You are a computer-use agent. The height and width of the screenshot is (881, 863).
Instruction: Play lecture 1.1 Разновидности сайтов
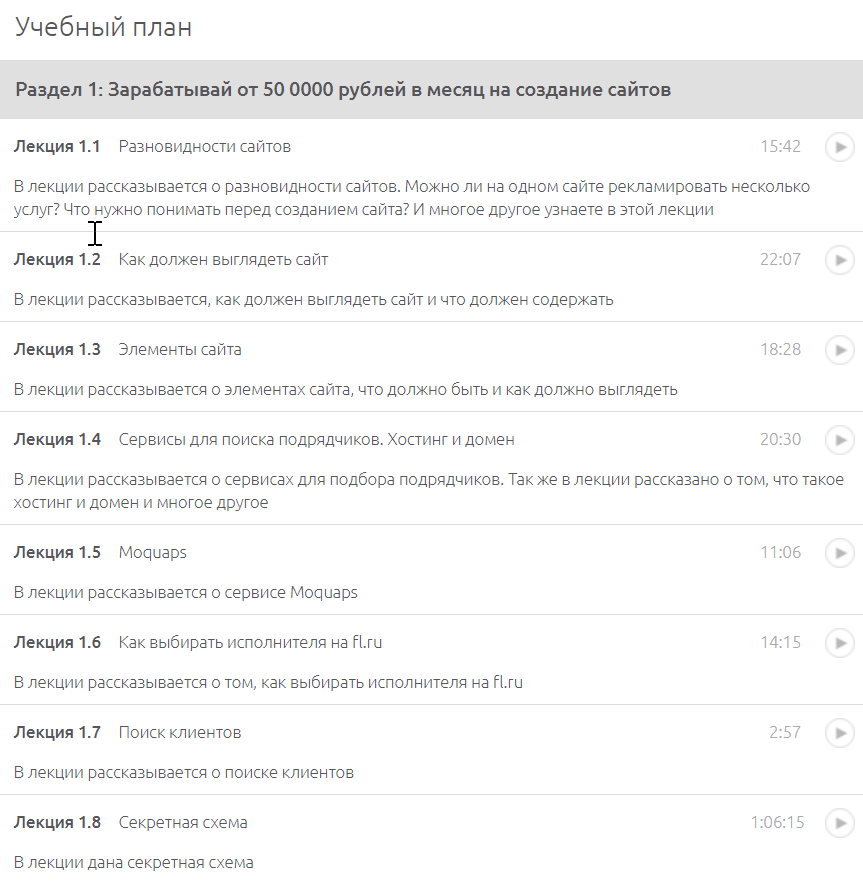839,147
